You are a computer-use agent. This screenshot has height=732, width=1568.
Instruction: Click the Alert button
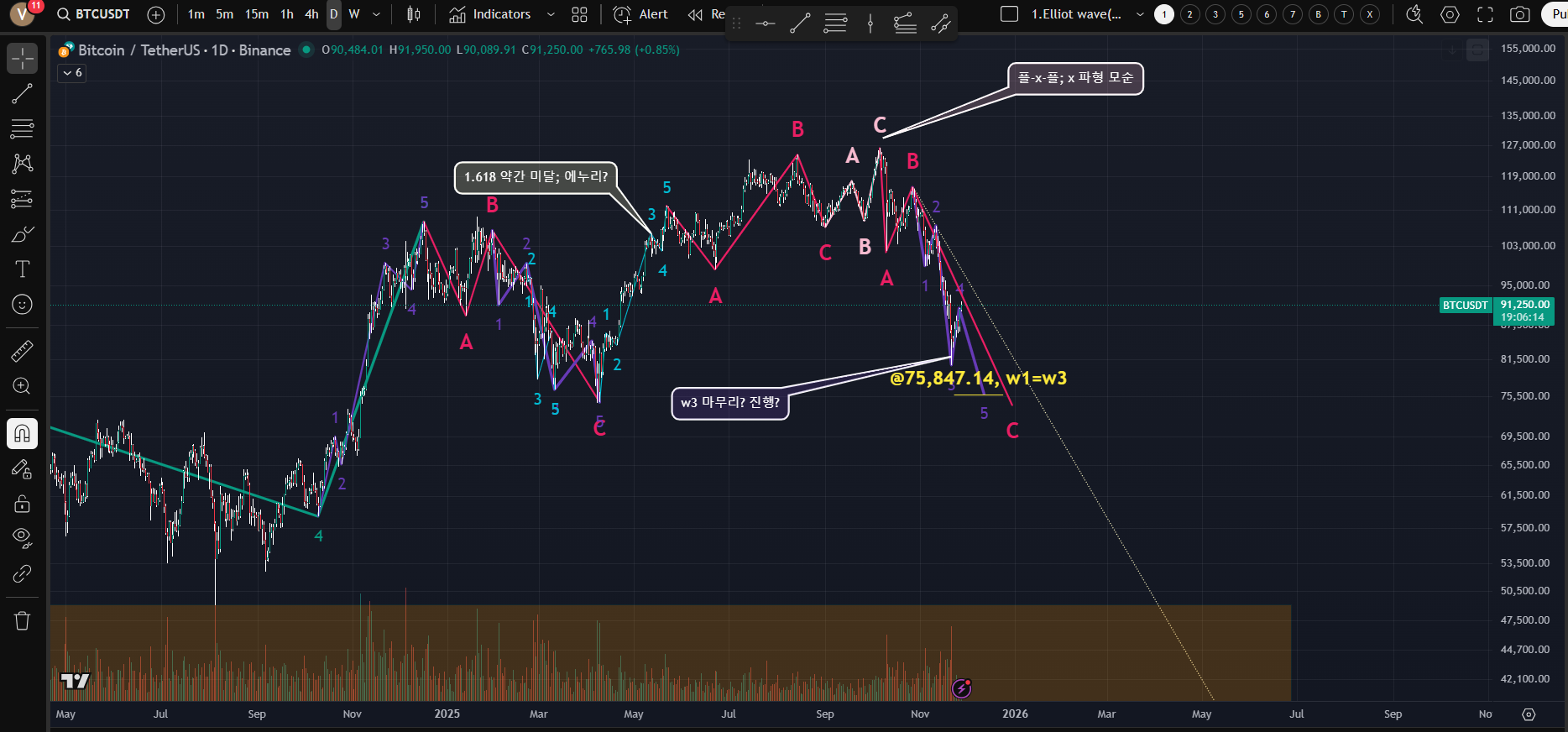coord(641,14)
